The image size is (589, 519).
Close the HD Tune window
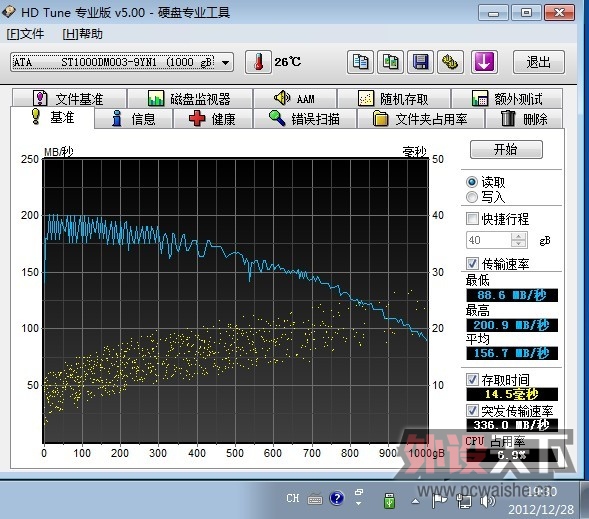pyautogui.click(x=559, y=13)
